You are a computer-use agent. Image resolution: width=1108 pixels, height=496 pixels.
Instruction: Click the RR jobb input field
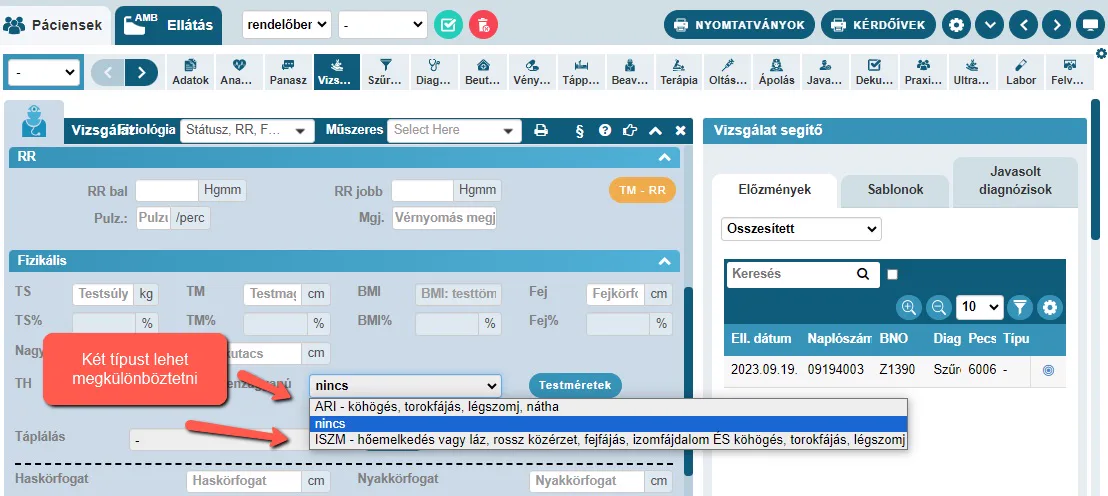coord(423,190)
